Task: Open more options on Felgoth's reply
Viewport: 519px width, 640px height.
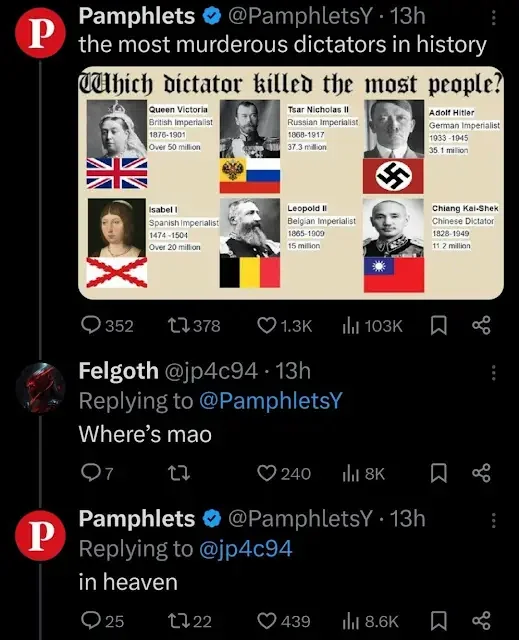Action: (494, 373)
